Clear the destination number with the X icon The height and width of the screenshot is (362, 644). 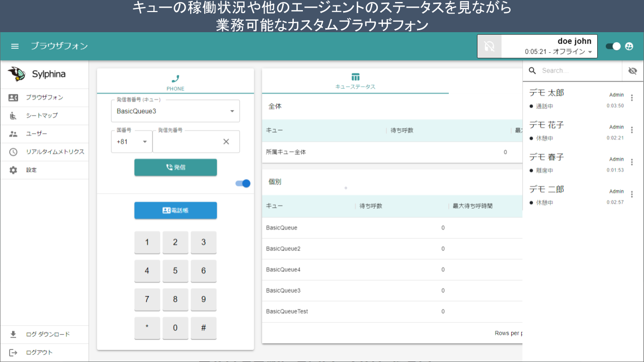tap(226, 141)
